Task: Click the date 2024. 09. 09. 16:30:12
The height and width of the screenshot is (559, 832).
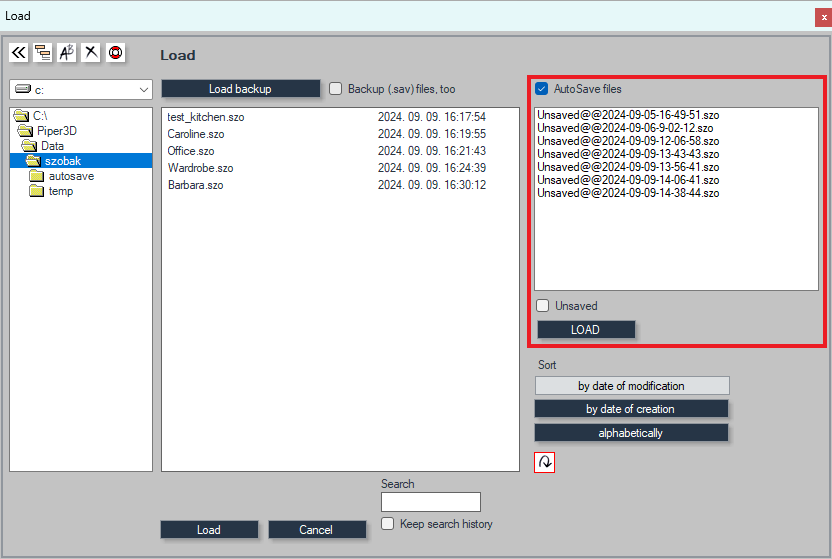Action: [x=432, y=185]
